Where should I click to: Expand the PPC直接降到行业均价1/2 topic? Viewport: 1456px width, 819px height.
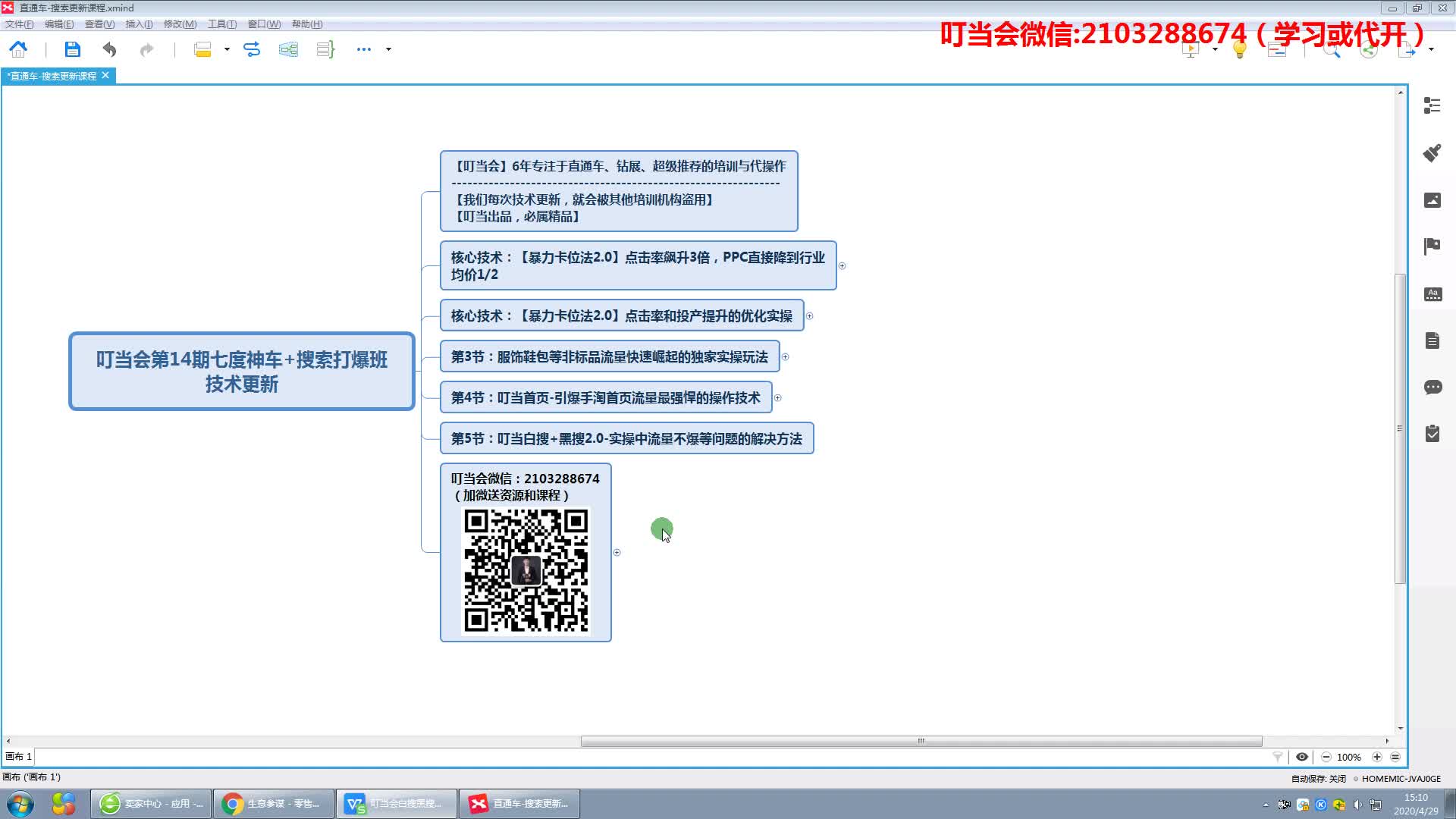[x=842, y=266]
